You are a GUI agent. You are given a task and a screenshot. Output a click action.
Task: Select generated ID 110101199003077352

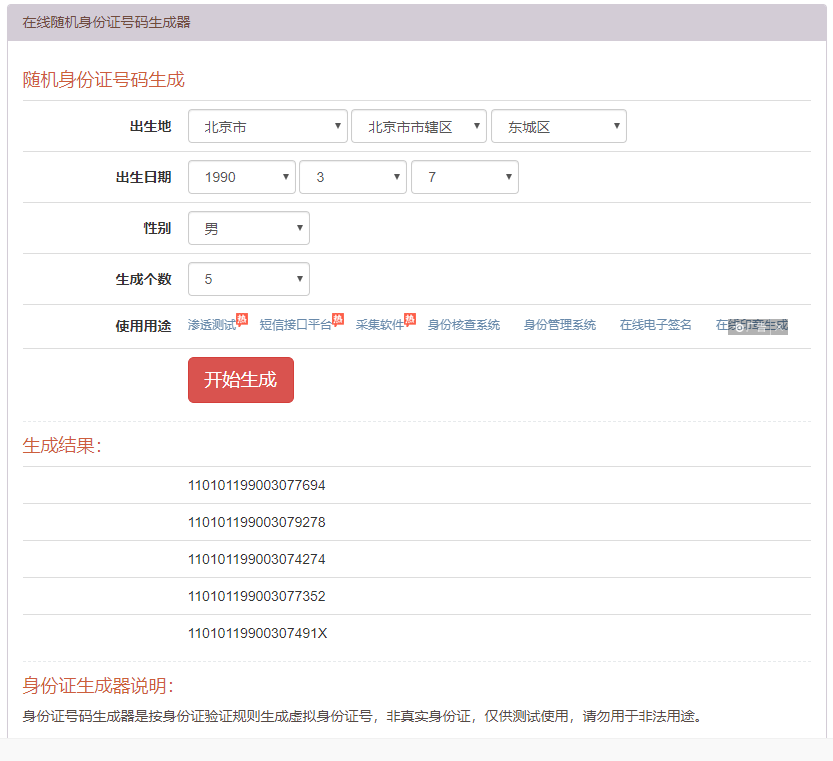257,596
